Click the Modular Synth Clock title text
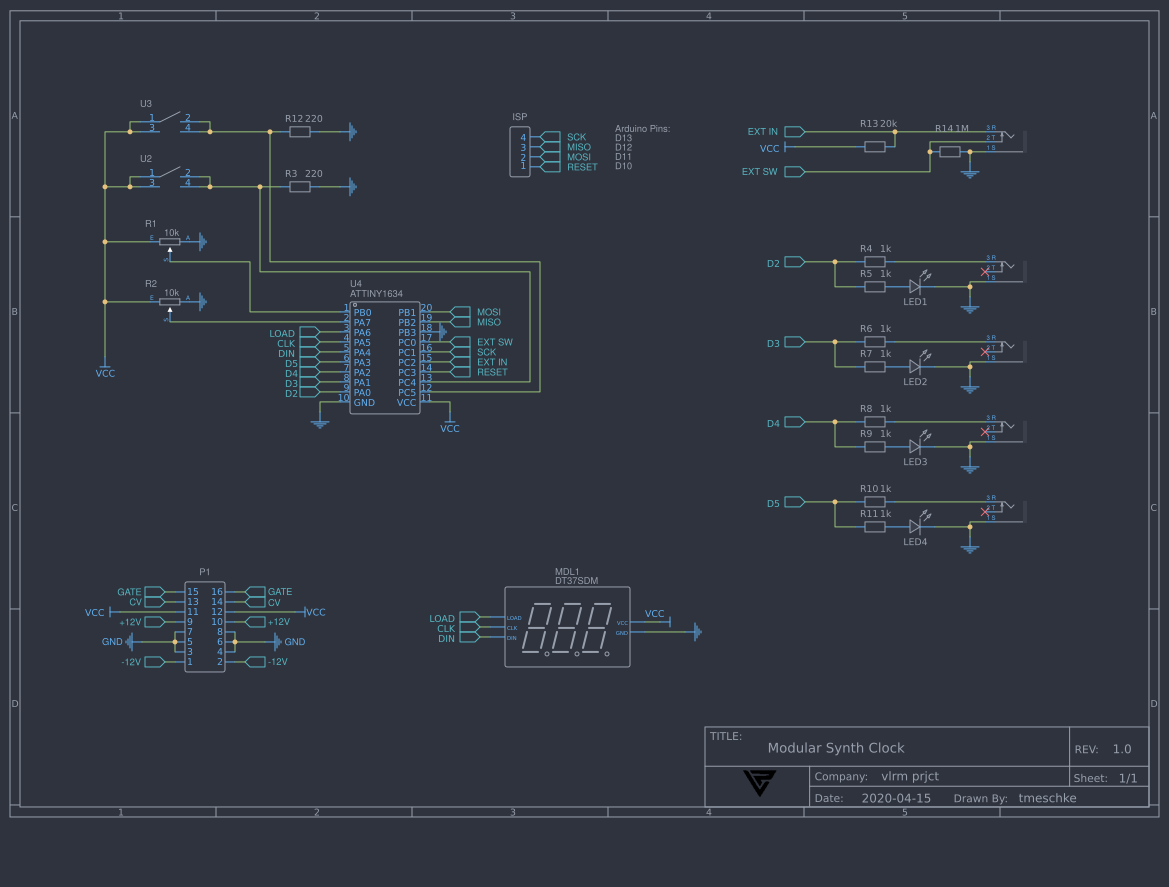This screenshot has width=1169, height=887. (x=836, y=748)
